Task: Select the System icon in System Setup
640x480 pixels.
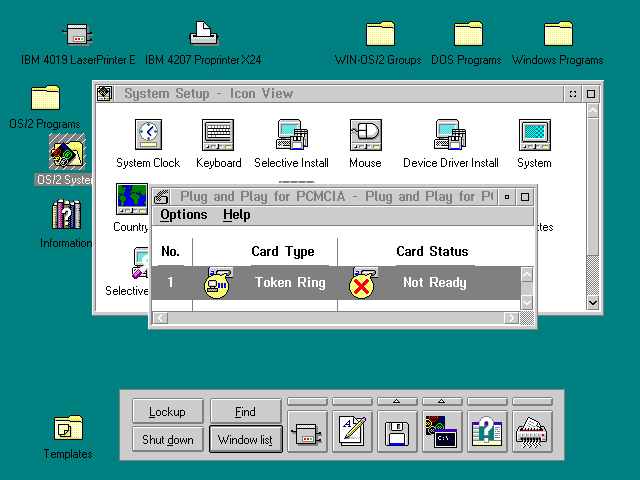Action: [x=535, y=135]
